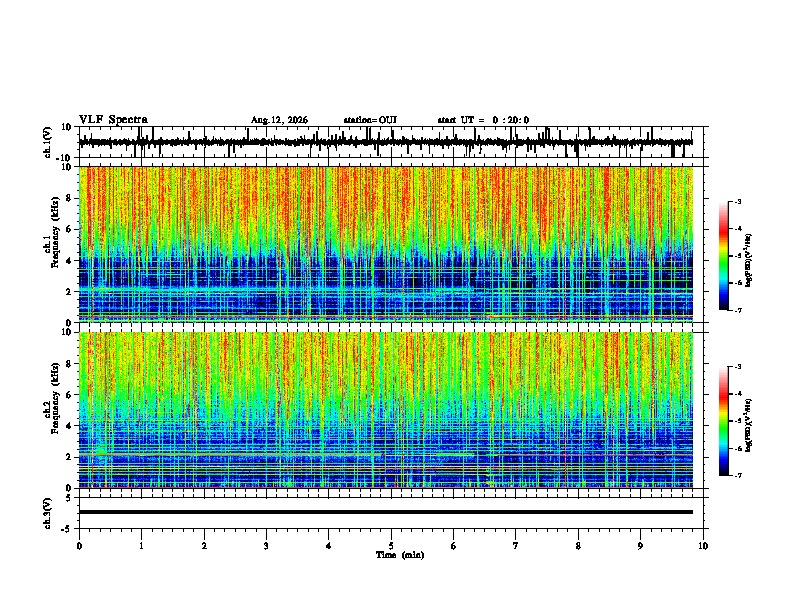
Task: Click the "8" kHz tick on ch.2 frequency axis
Action: click(x=69, y=364)
